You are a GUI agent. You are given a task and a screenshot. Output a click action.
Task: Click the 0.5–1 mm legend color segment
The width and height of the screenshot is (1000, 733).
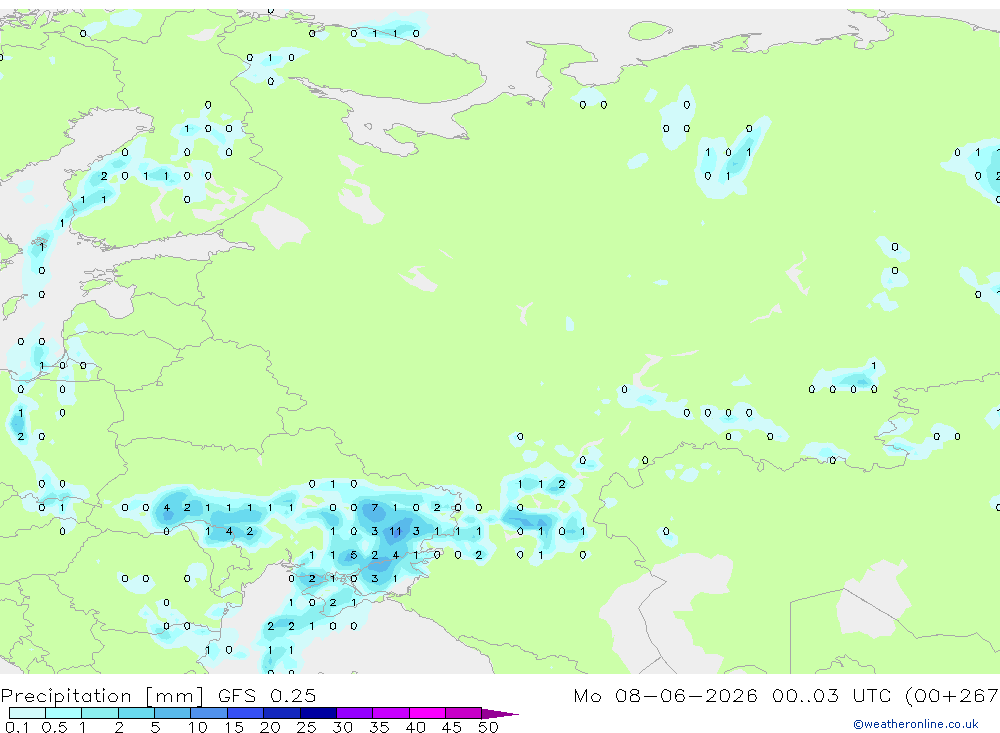[63, 713]
